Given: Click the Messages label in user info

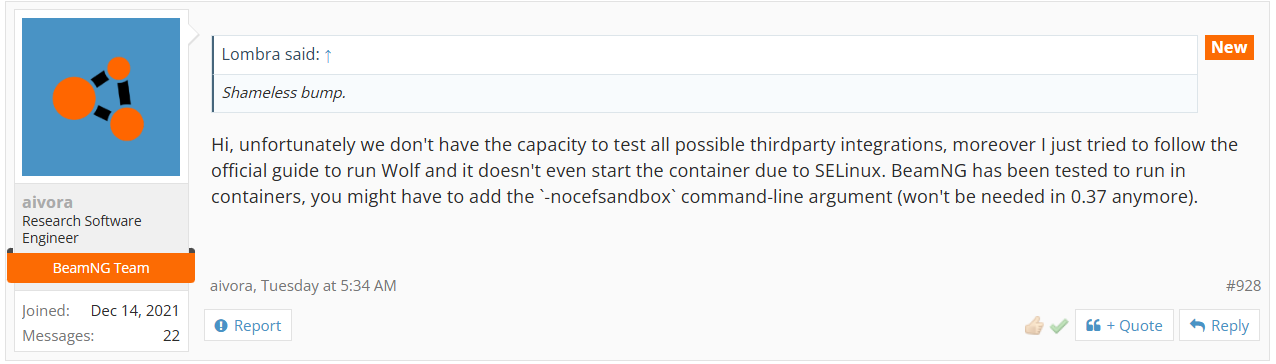Looking at the screenshot, I should click(58, 335).
